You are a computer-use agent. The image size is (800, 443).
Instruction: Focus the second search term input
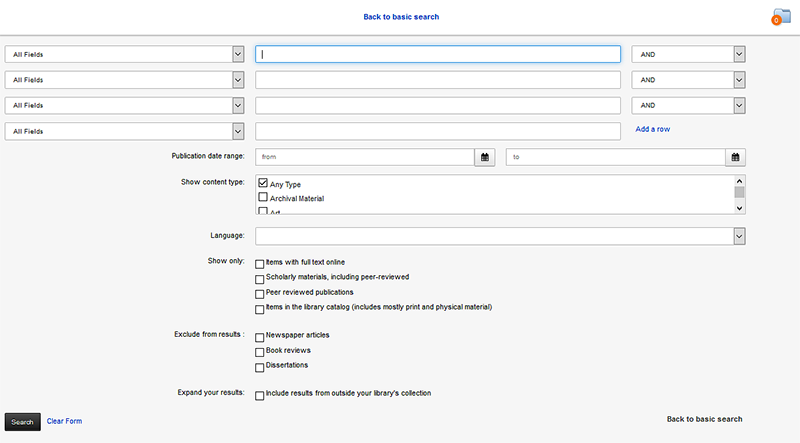438,80
